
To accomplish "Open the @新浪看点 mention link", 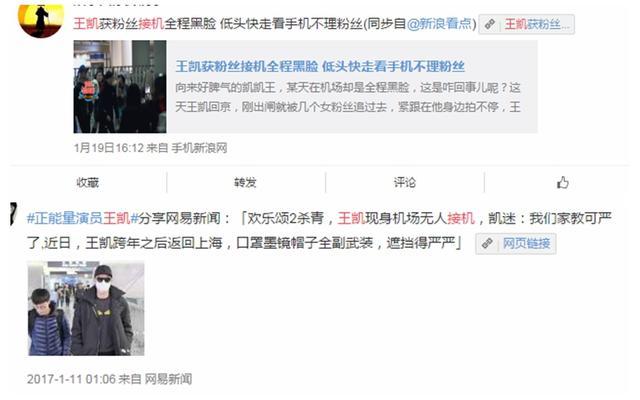I will point(439,24).
